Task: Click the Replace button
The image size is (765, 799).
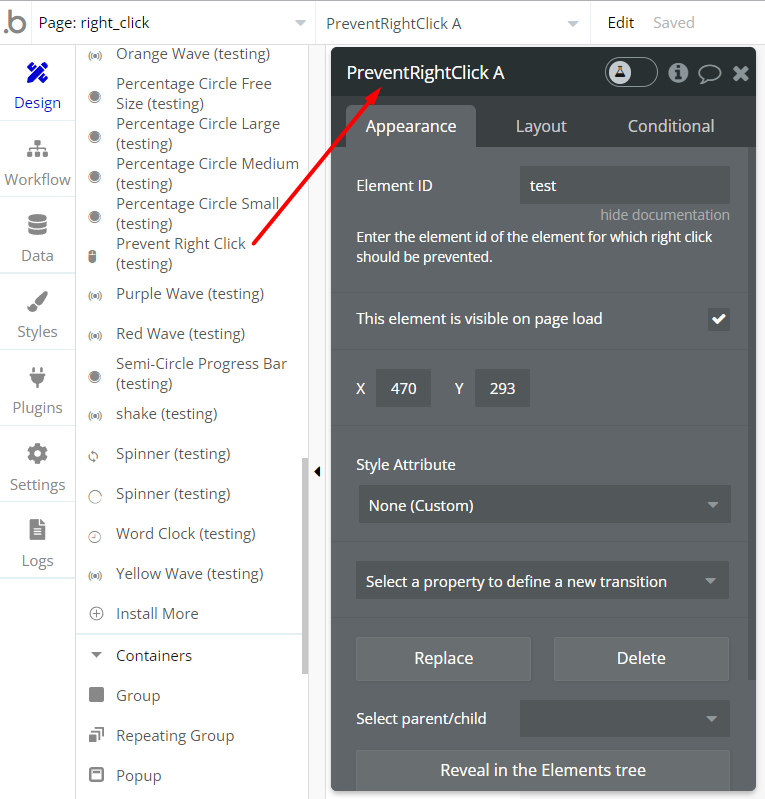Action: (x=443, y=658)
